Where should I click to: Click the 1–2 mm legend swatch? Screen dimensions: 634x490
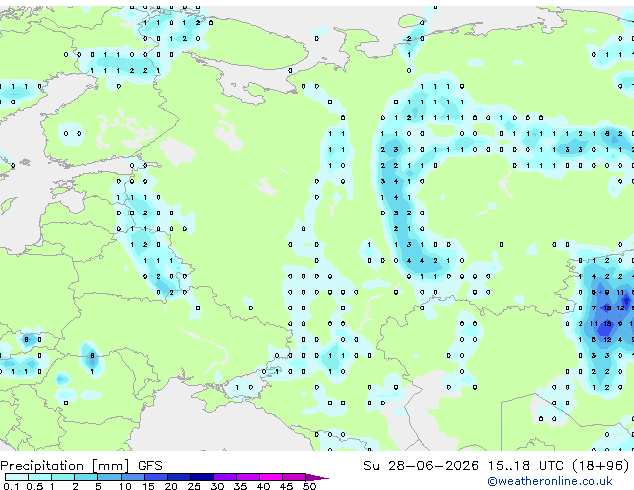tap(63, 477)
